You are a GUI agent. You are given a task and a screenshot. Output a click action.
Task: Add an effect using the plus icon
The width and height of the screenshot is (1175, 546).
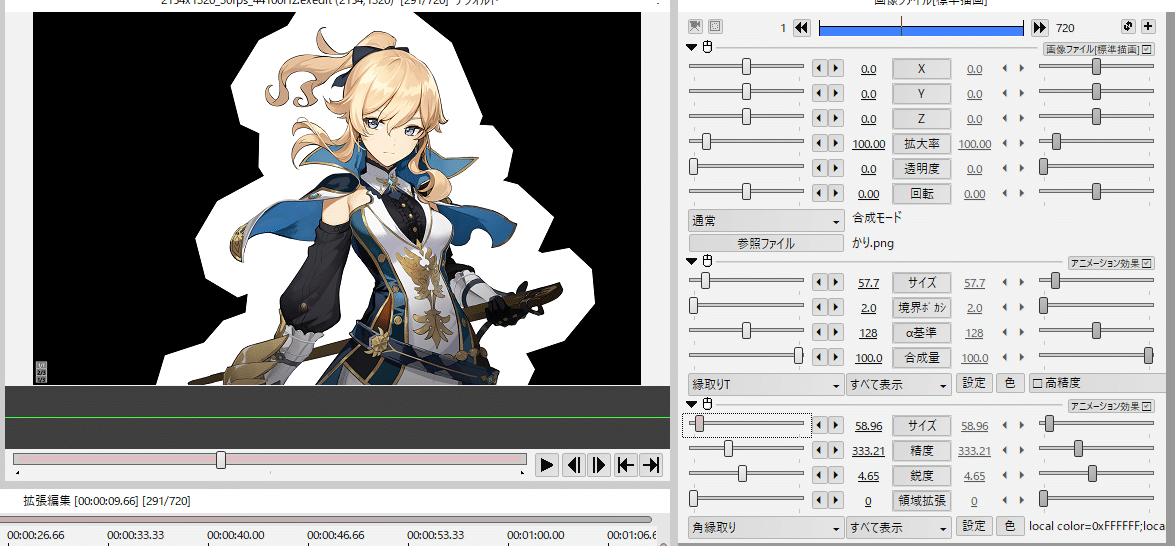[1148, 27]
